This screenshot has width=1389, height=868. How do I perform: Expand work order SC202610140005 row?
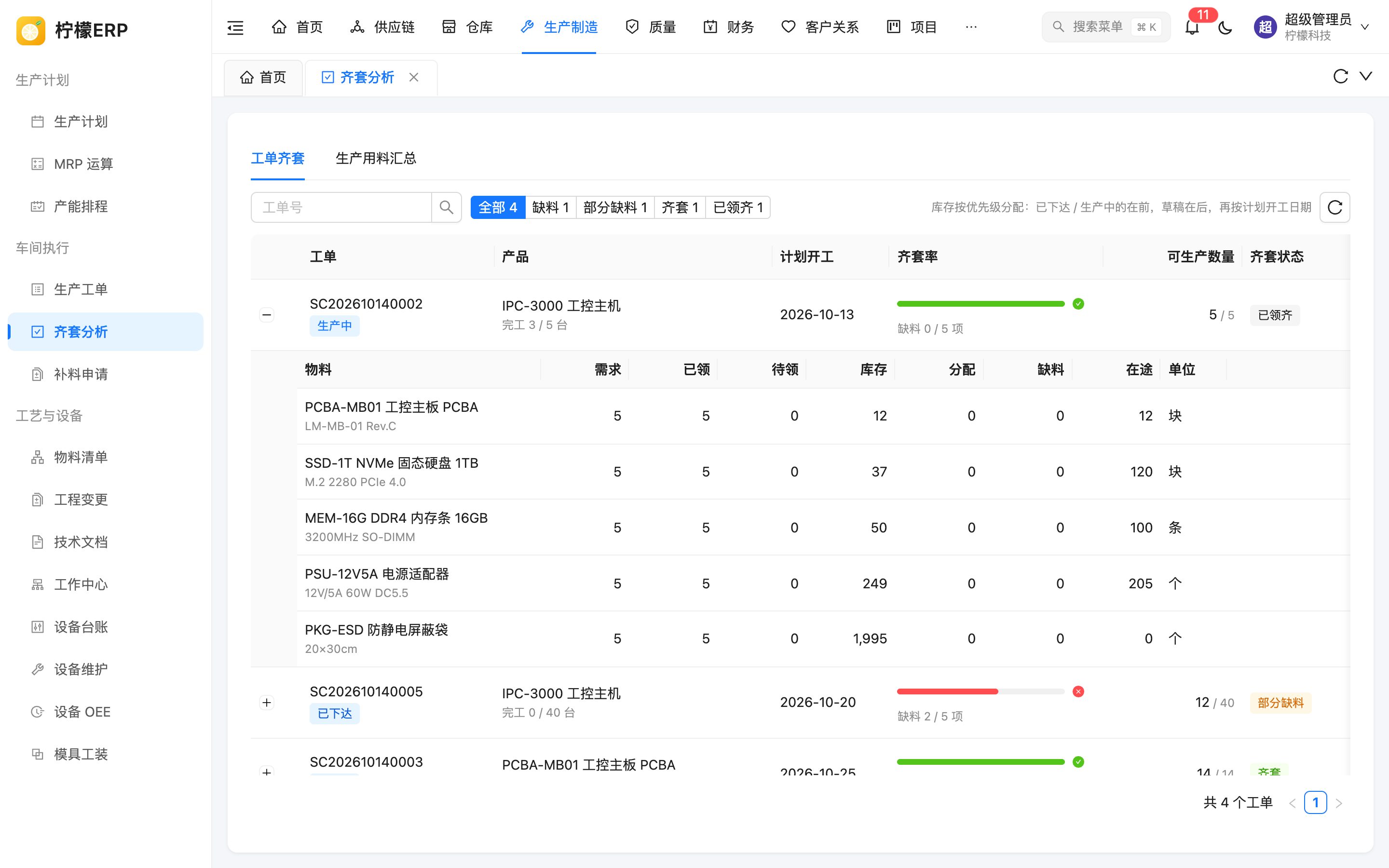tap(267, 703)
